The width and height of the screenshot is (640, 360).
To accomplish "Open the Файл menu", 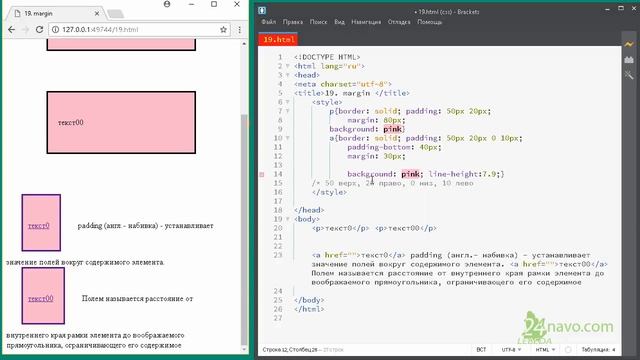I will tap(269, 22).
